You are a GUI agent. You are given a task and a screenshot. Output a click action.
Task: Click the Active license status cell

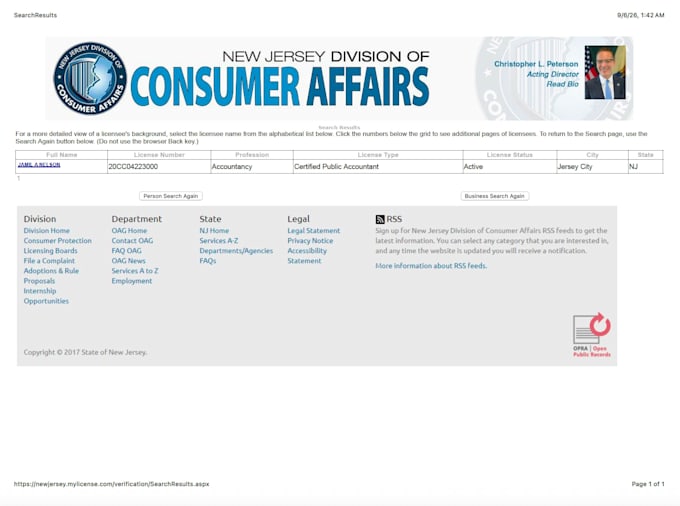coord(510,166)
